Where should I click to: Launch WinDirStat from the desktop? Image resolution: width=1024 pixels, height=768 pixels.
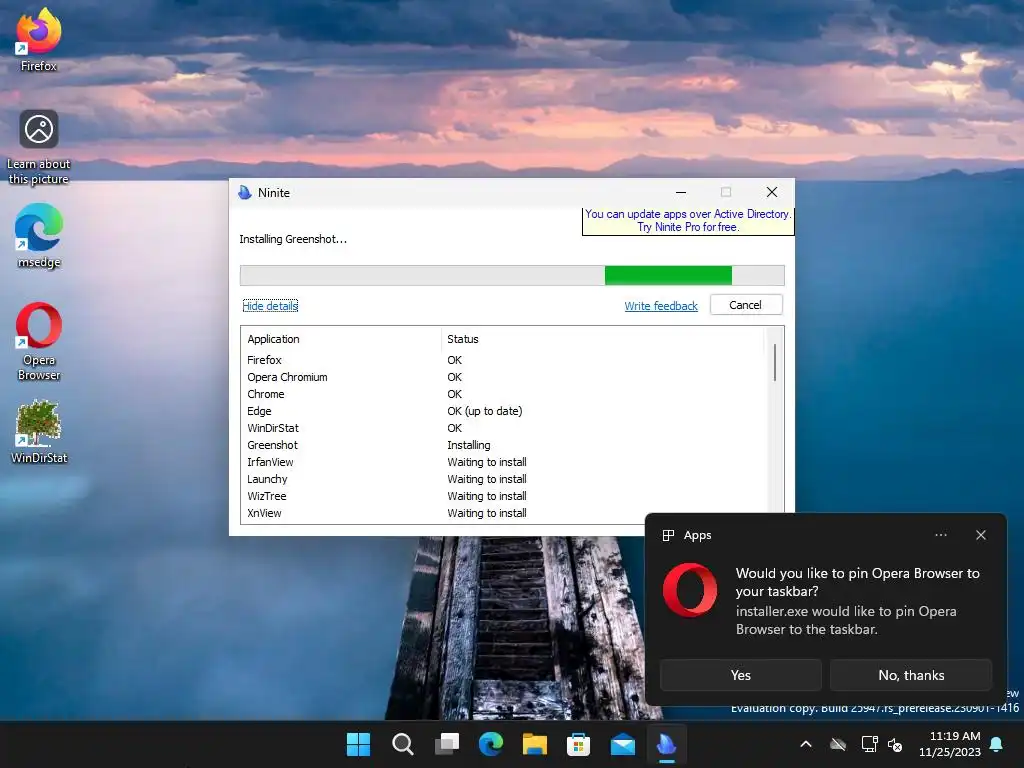(x=39, y=432)
